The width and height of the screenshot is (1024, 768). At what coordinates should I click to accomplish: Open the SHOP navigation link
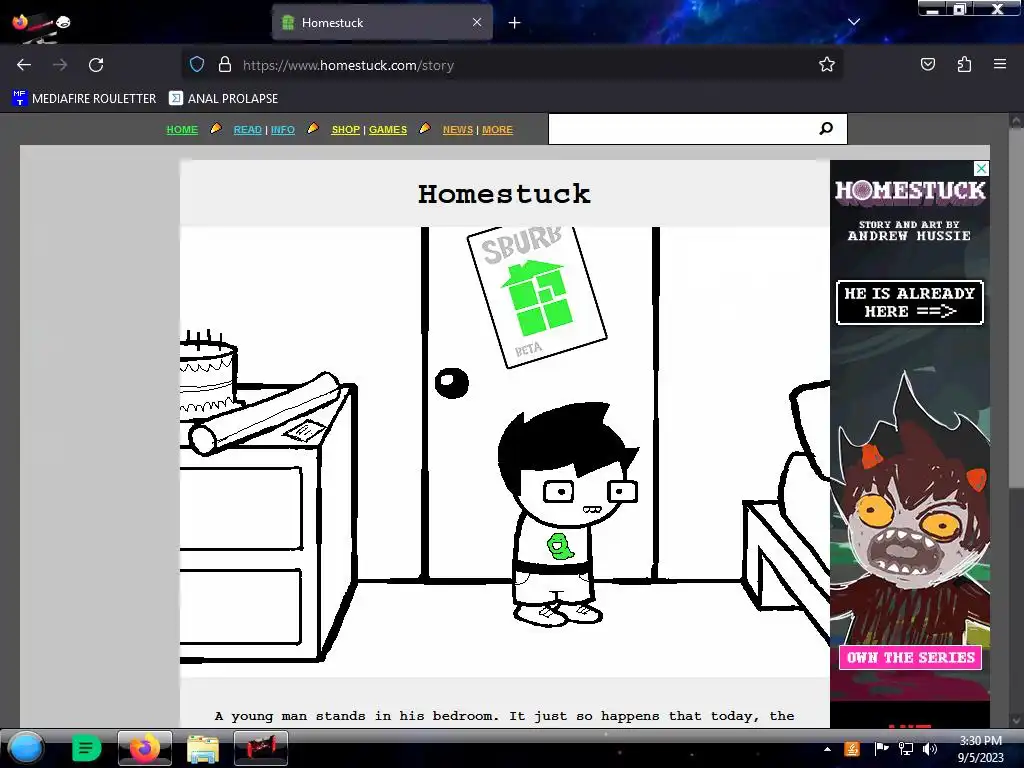[345, 129]
